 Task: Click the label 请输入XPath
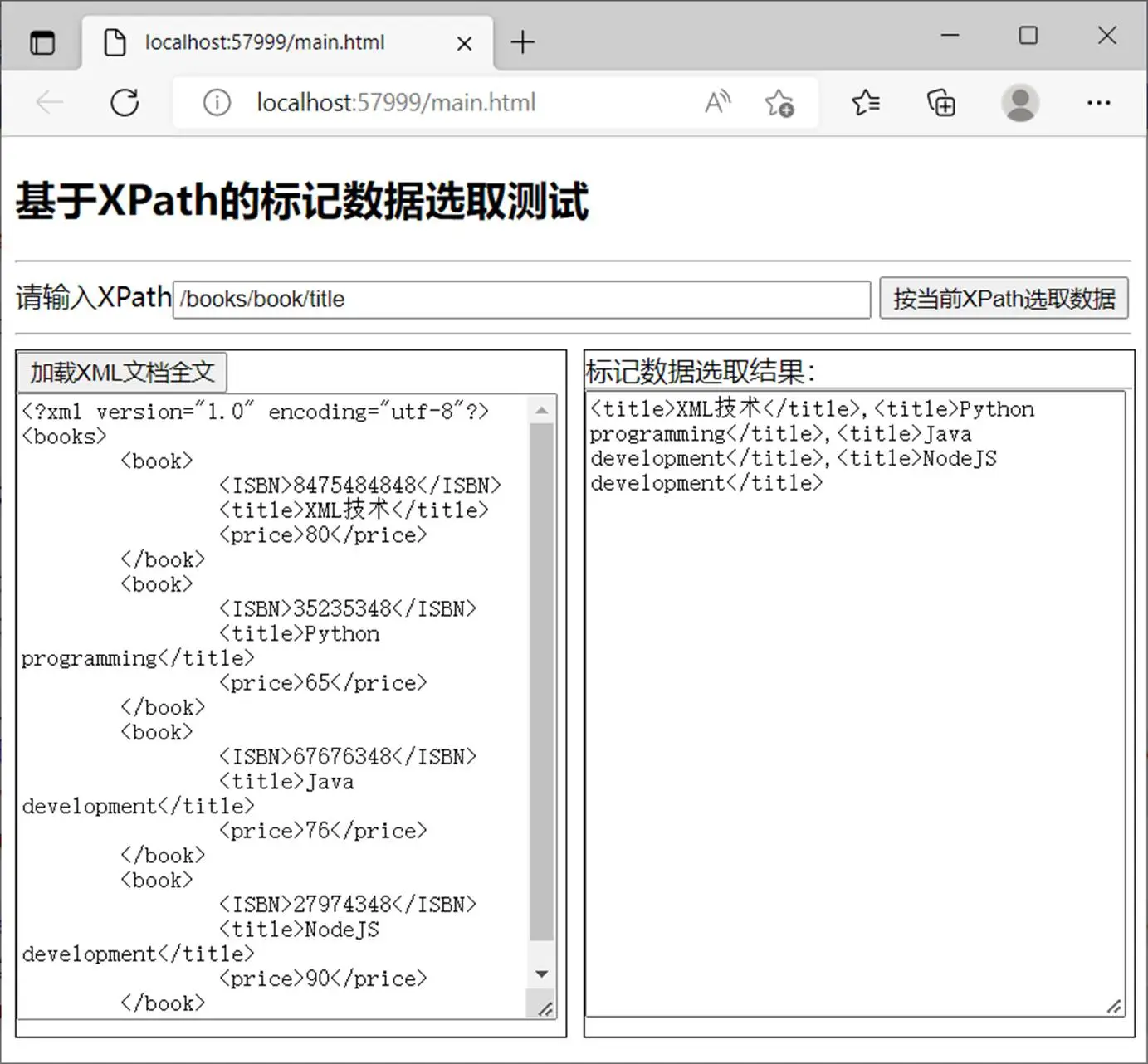point(93,297)
